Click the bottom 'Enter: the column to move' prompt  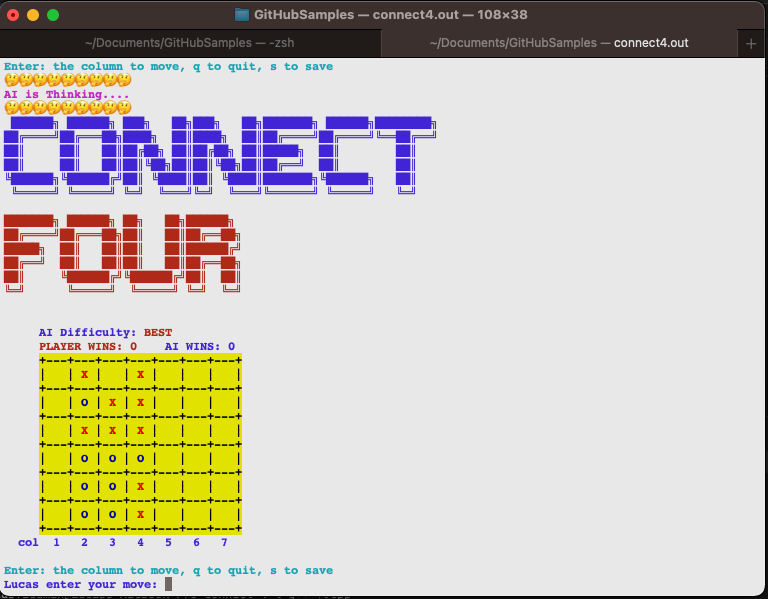[x=168, y=570]
